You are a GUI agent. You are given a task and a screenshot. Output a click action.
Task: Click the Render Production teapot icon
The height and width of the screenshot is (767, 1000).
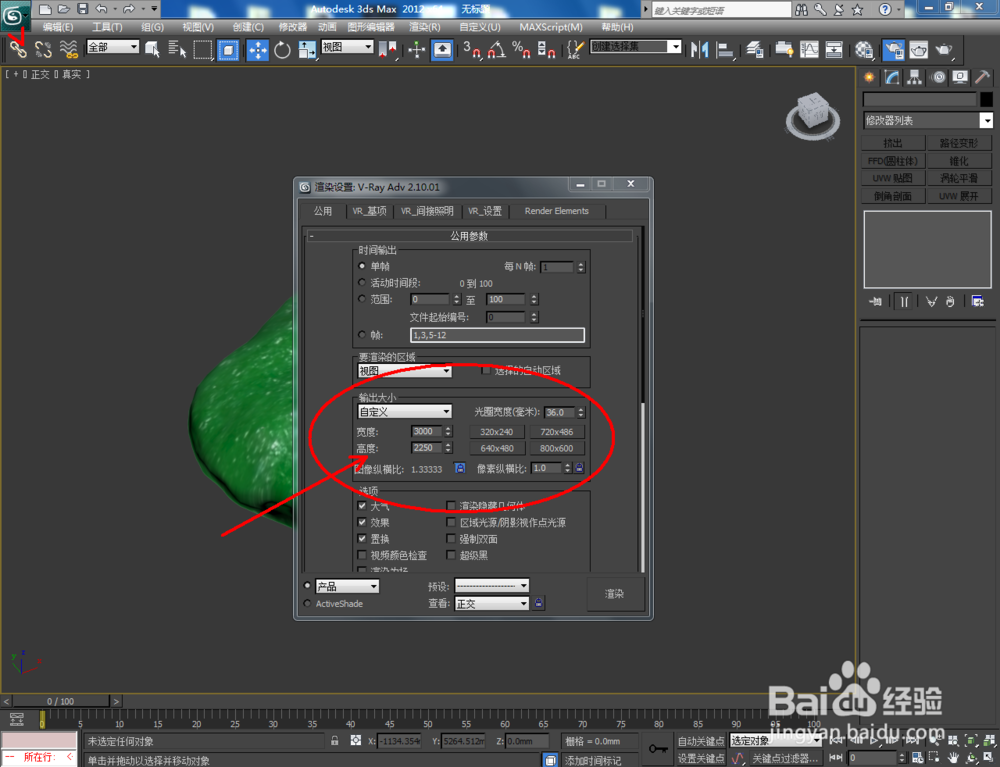pyautogui.click(x=944, y=49)
